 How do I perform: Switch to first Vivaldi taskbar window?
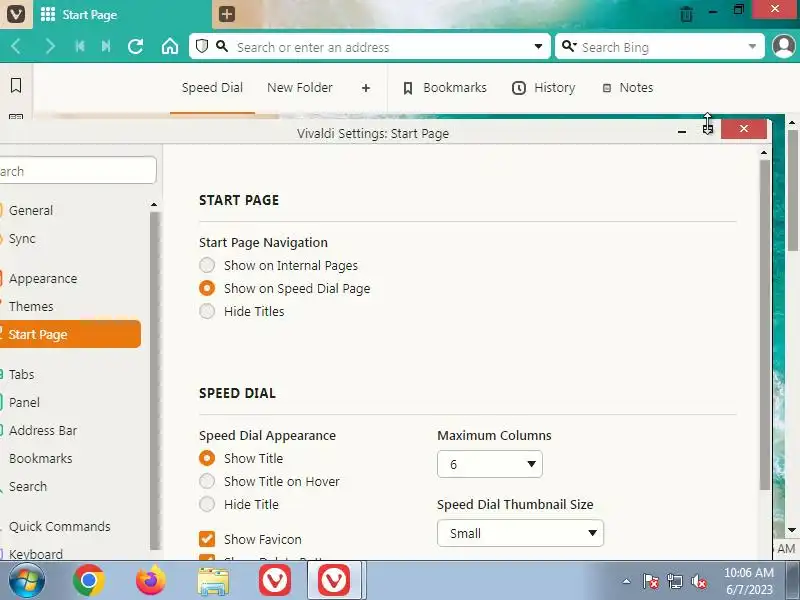(x=275, y=581)
